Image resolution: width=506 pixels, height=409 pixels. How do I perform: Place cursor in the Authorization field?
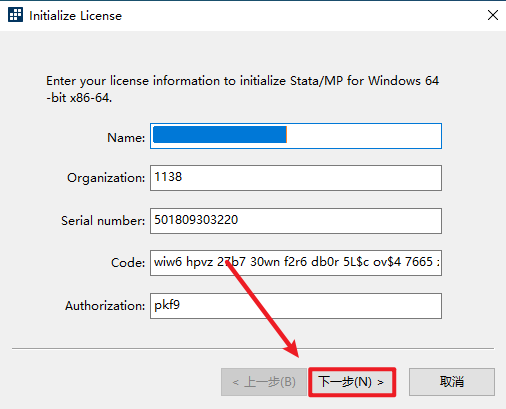point(296,306)
